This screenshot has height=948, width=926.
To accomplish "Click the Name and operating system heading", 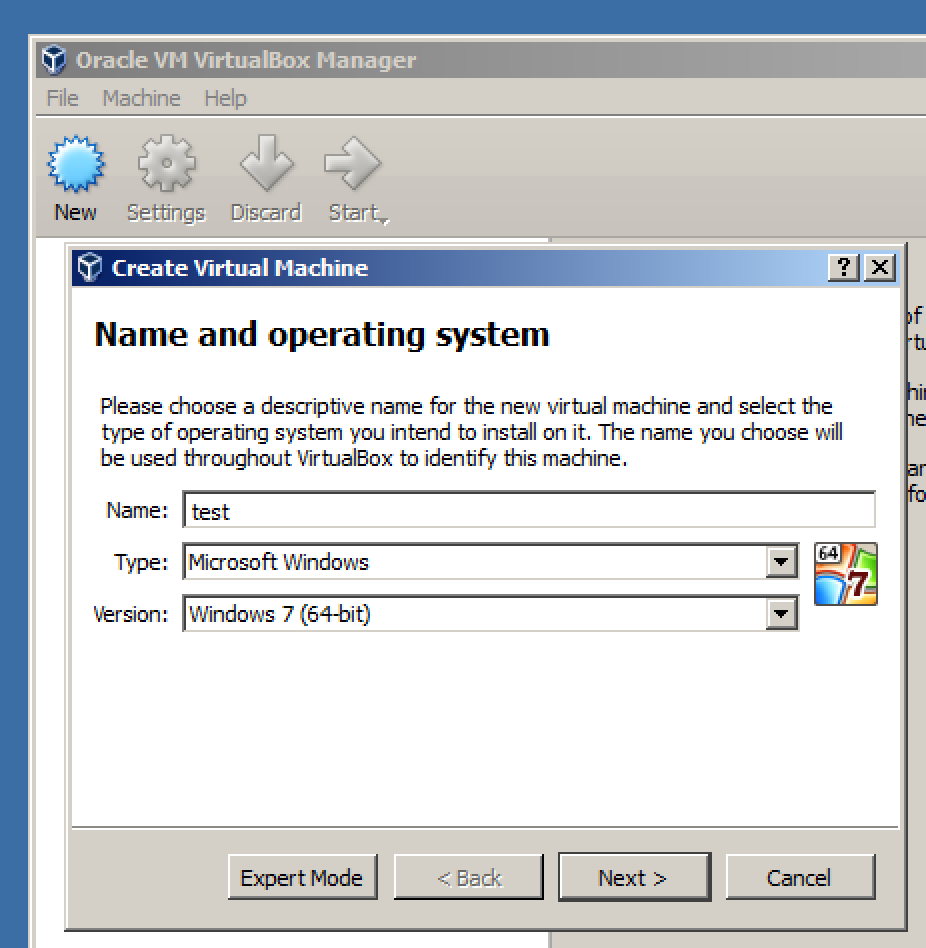I will click(x=322, y=336).
